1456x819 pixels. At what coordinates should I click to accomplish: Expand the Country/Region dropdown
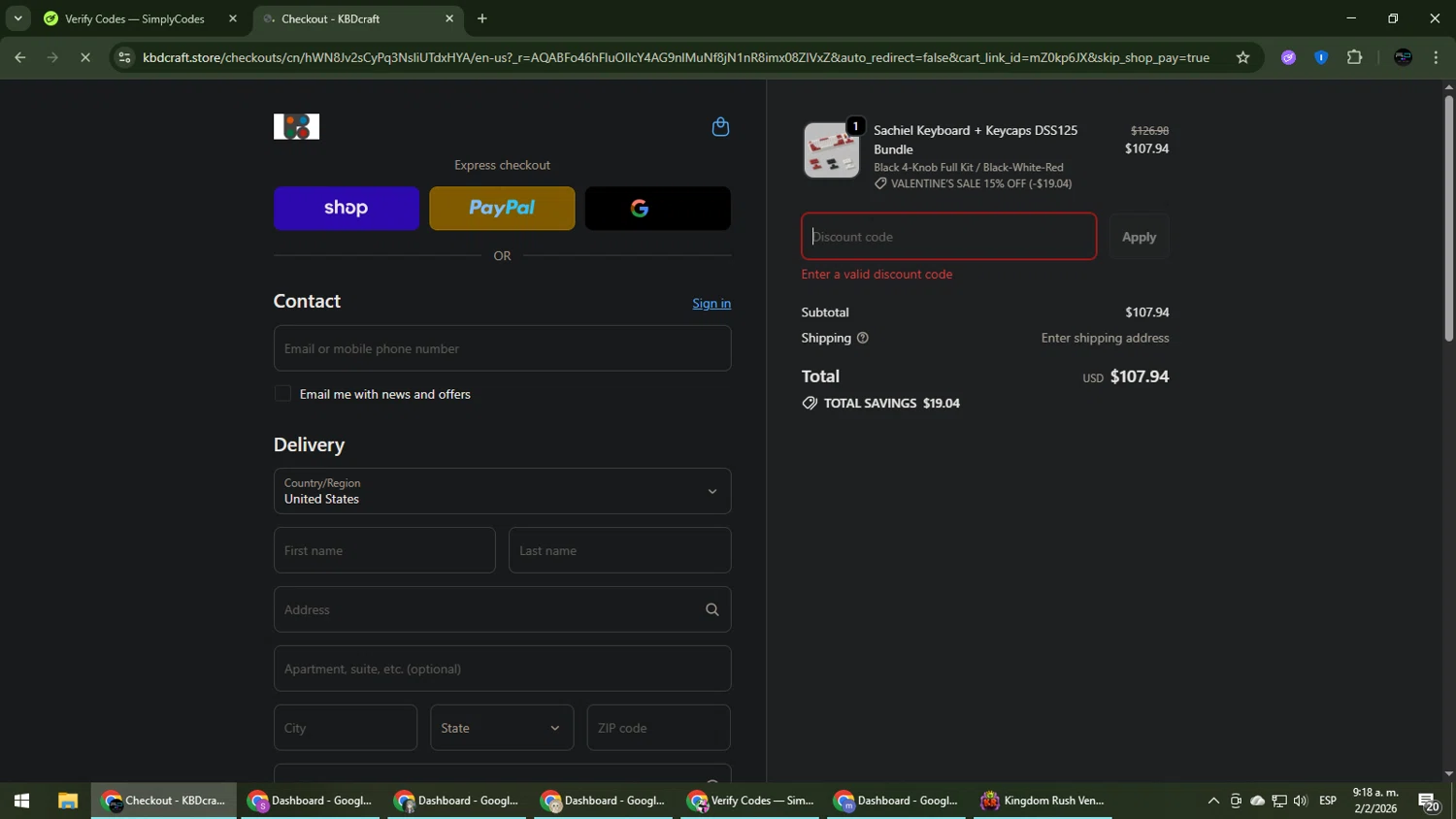pos(502,491)
